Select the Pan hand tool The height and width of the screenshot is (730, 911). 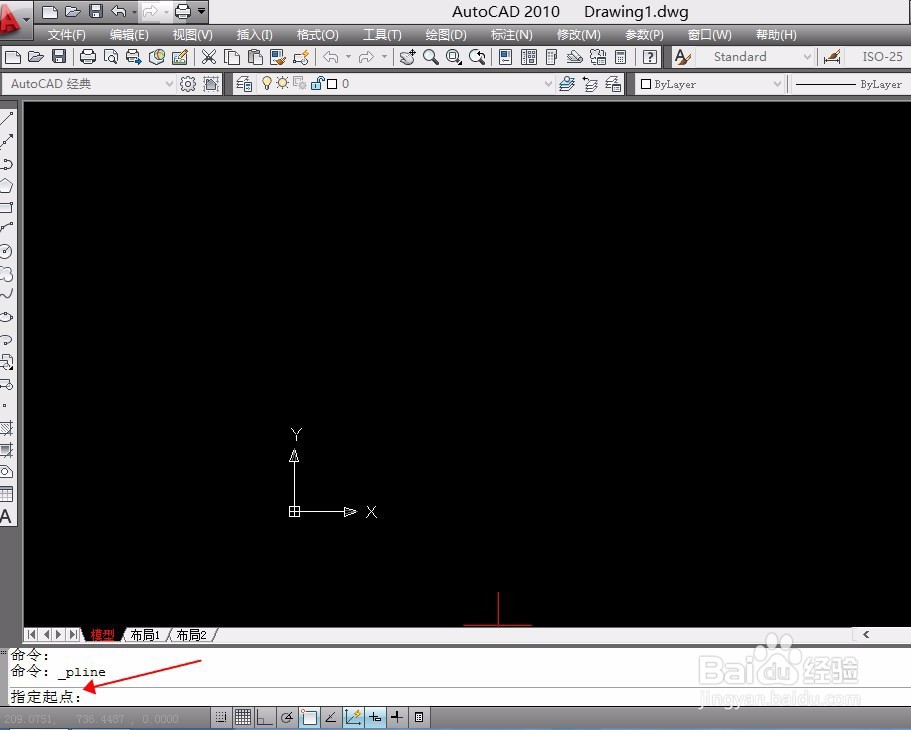408,57
